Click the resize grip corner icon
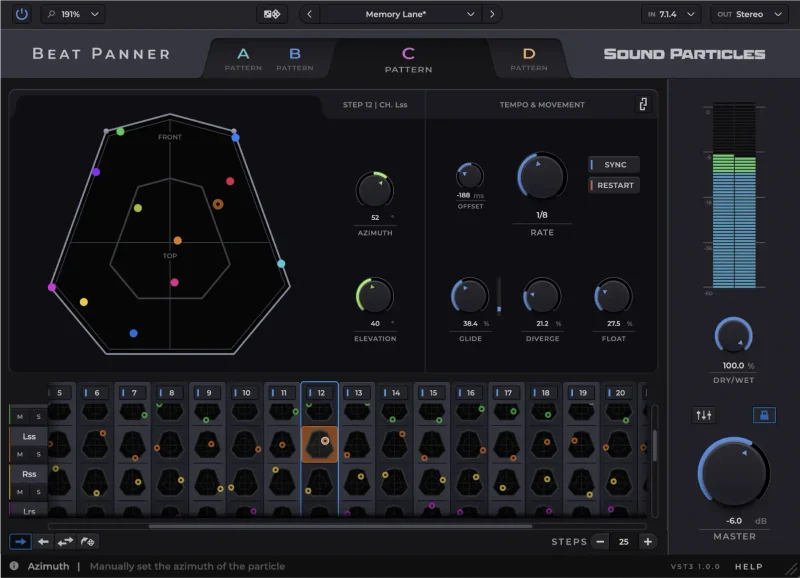 point(791,568)
